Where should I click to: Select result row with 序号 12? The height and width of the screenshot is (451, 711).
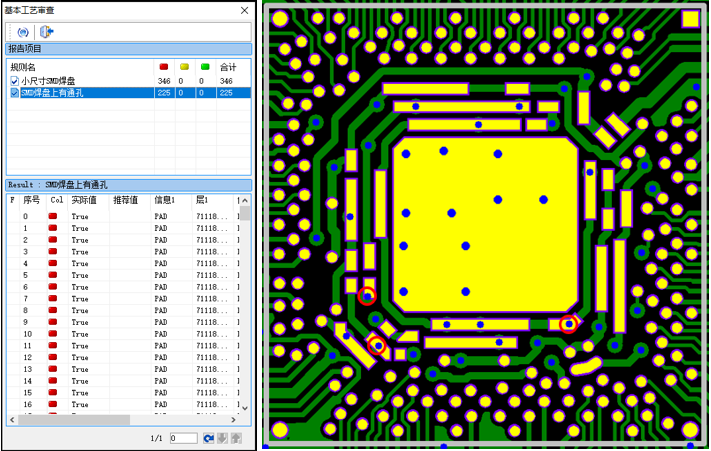coord(123,358)
